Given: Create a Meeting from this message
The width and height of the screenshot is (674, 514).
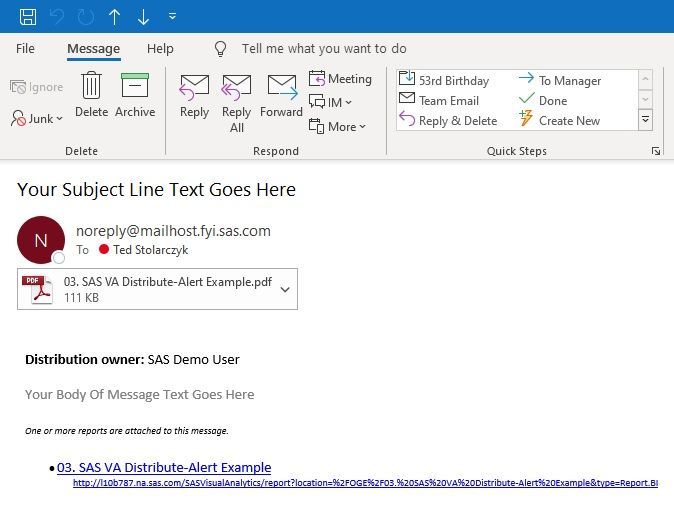Looking at the screenshot, I should pos(340,79).
